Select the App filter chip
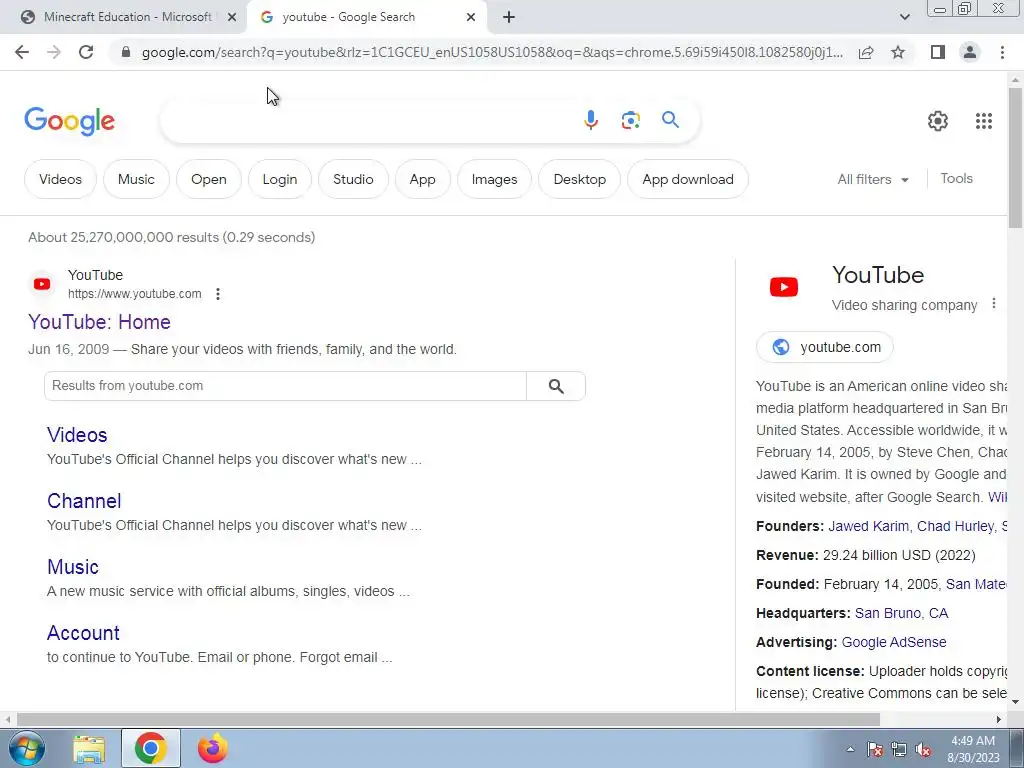Viewport: 1024px width, 768px height. tap(422, 179)
